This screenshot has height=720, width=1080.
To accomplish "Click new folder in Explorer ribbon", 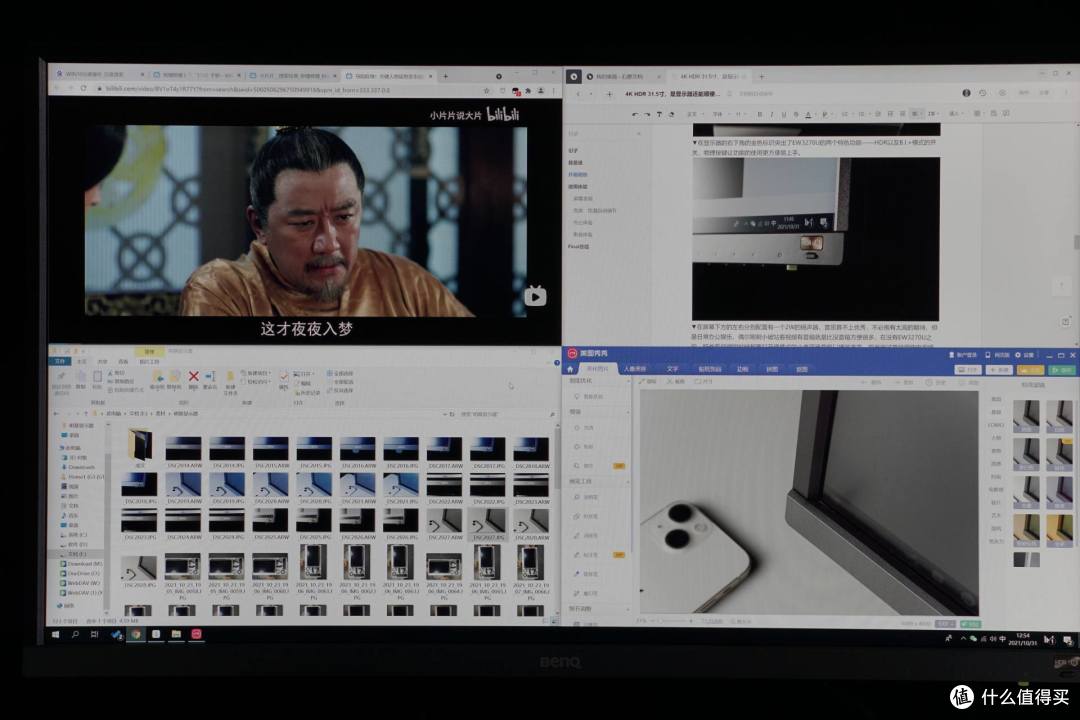I will (230, 382).
